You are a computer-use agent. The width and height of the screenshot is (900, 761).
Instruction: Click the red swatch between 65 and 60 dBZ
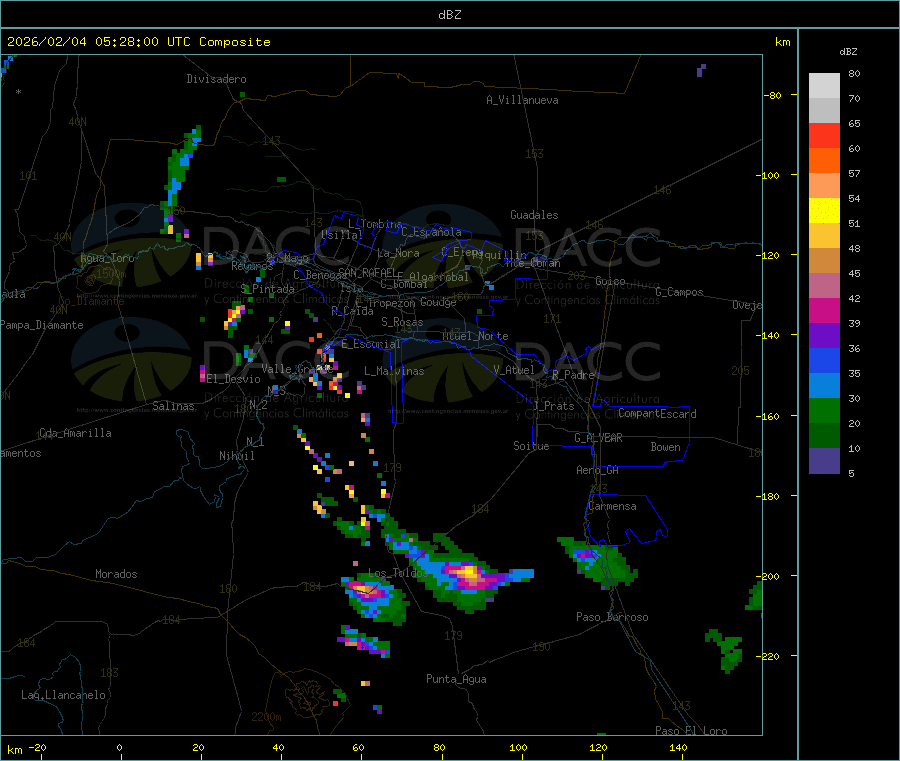tap(824, 135)
